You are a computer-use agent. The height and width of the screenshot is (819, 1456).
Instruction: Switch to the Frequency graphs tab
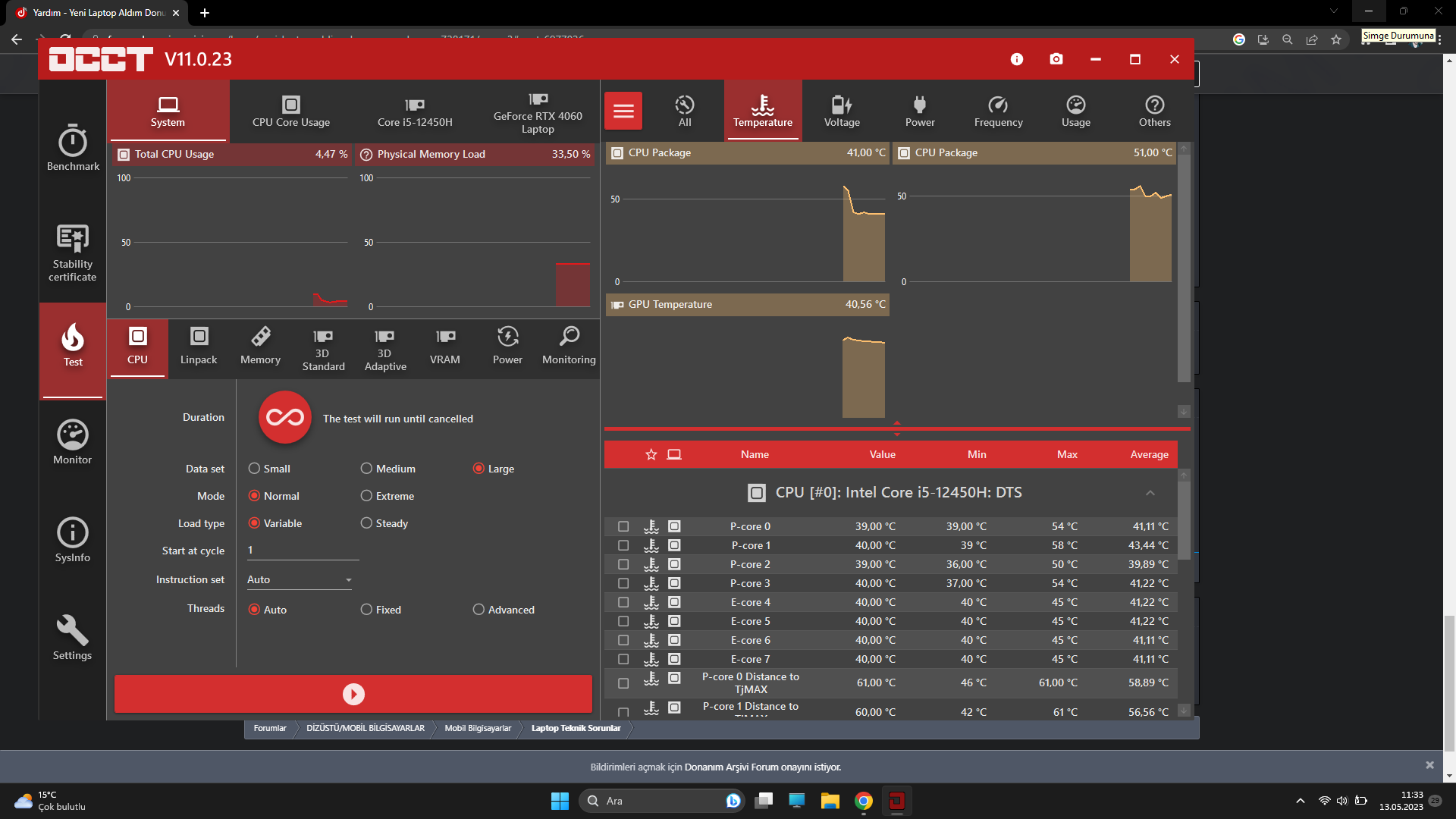pos(998,111)
